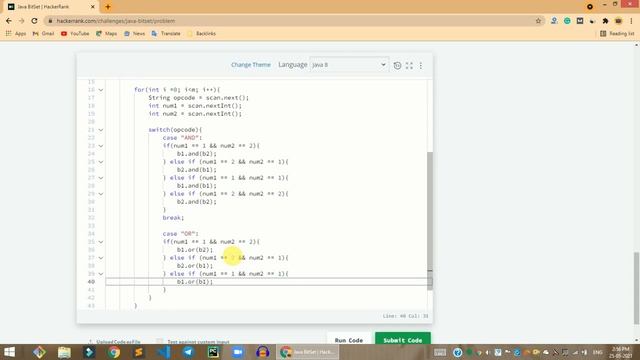Fold the else-if block at line 25
This screenshot has width=640, height=360.
coord(101,162)
